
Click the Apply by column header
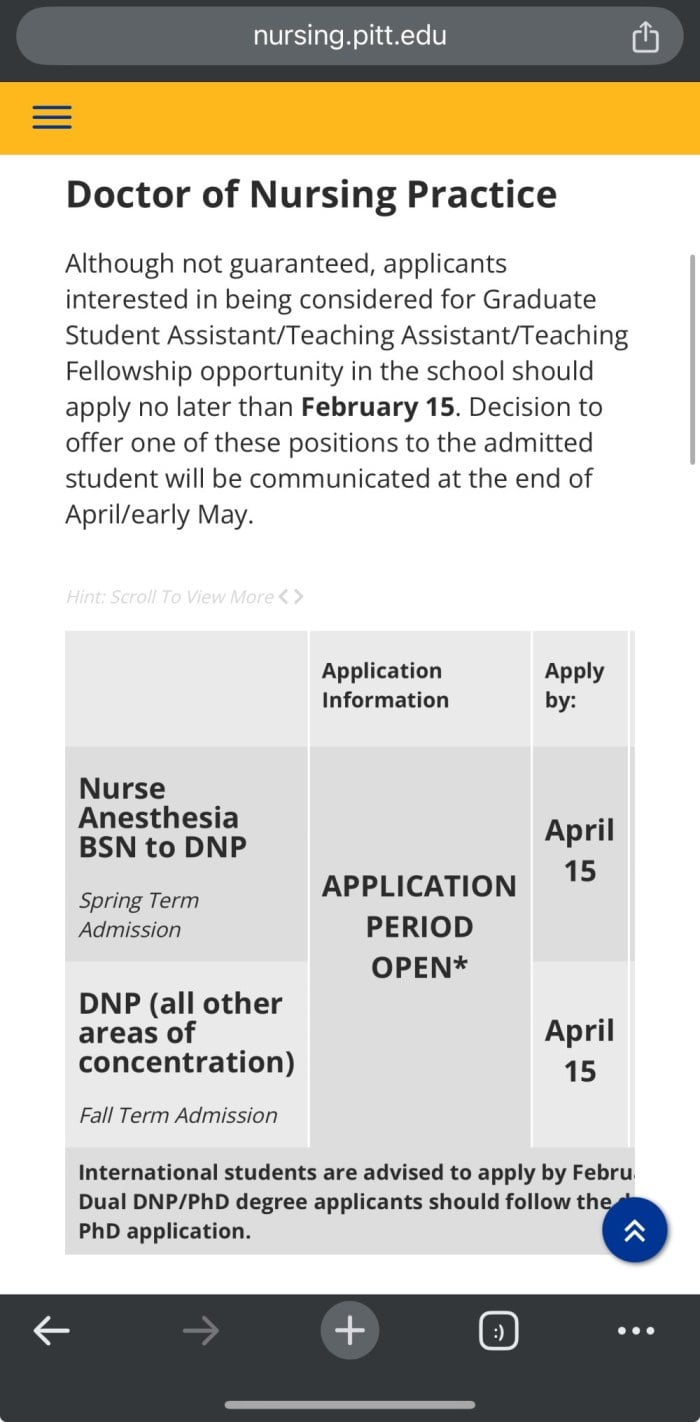tap(574, 685)
